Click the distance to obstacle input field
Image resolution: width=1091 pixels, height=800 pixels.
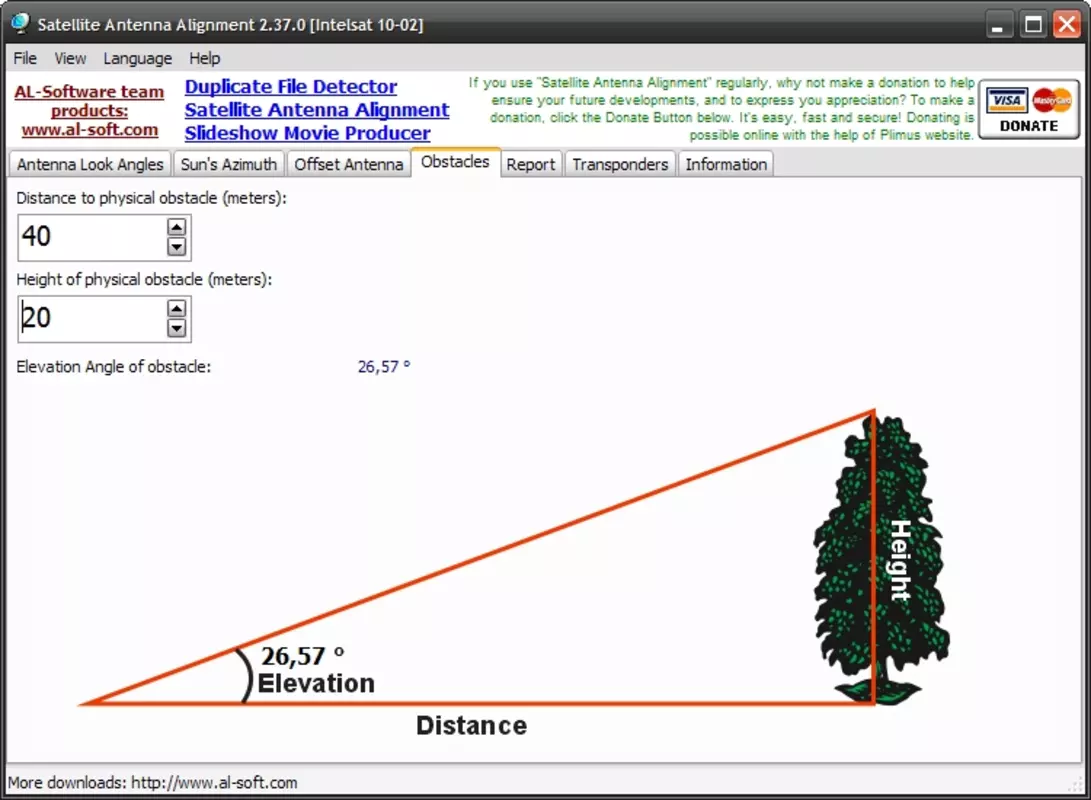click(x=92, y=237)
